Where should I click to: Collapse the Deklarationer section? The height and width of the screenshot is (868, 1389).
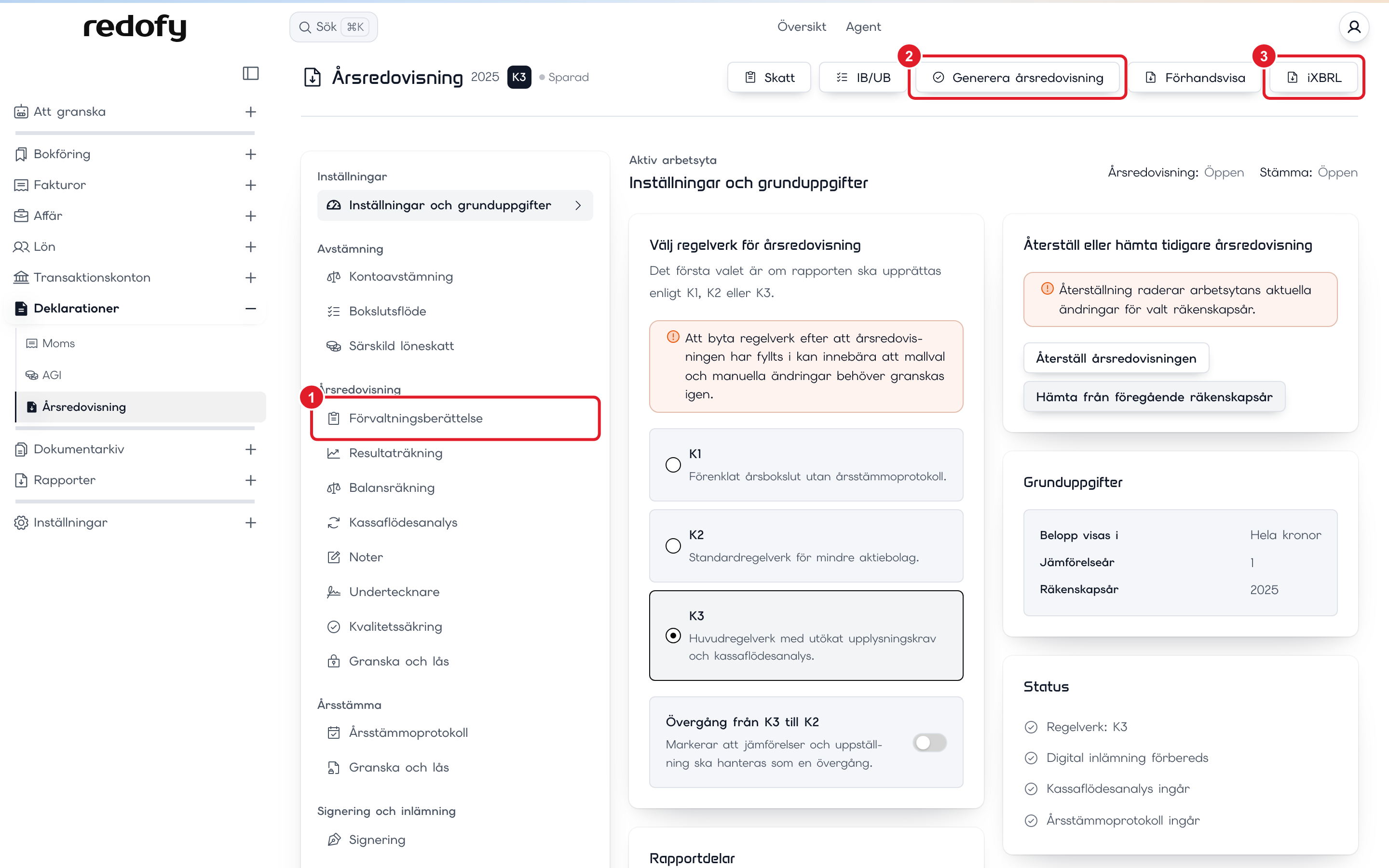pyautogui.click(x=250, y=308)
